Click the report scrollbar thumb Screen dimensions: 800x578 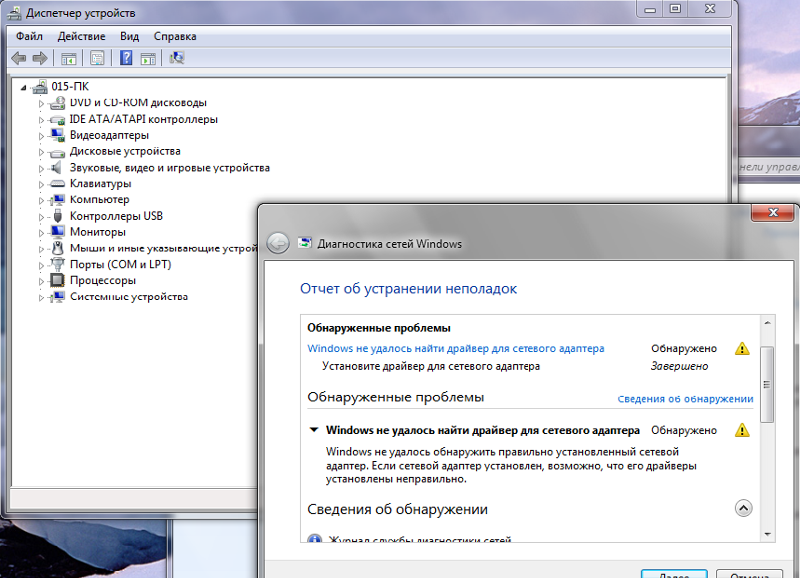pyautogui.click(x=766, y=384)
